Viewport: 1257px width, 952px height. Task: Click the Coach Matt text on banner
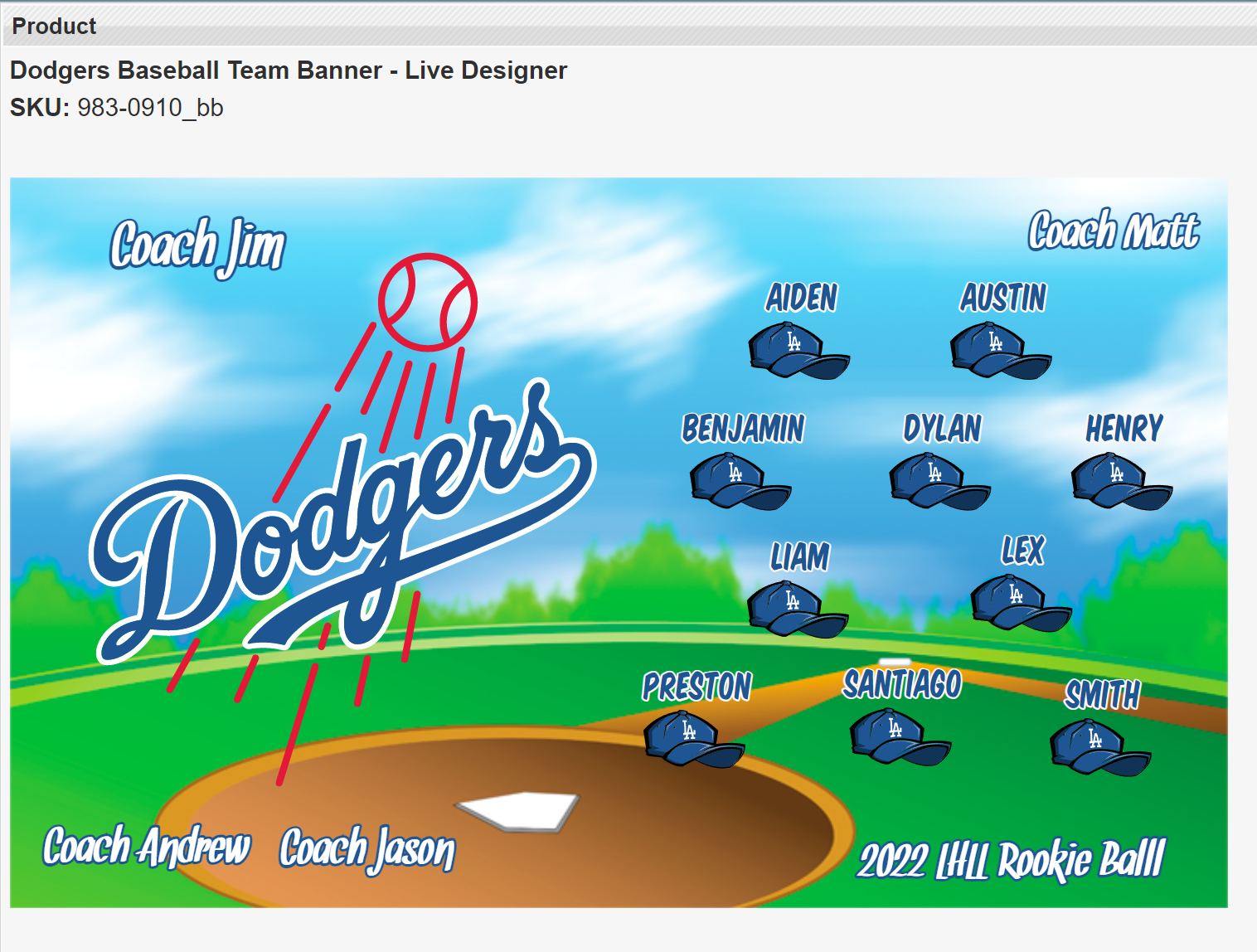(1114, 231)
